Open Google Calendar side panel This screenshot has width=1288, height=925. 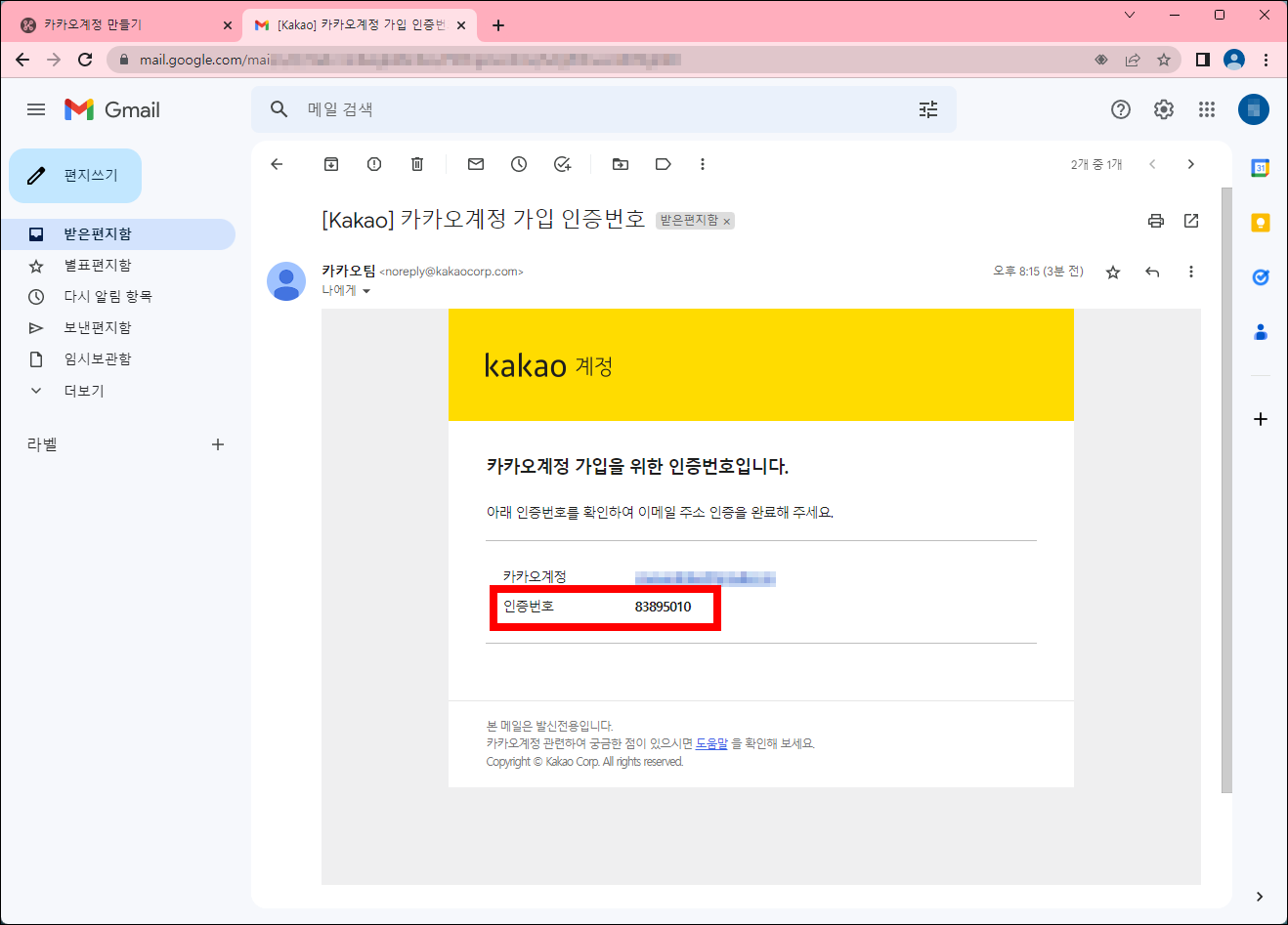[1261, 168]
